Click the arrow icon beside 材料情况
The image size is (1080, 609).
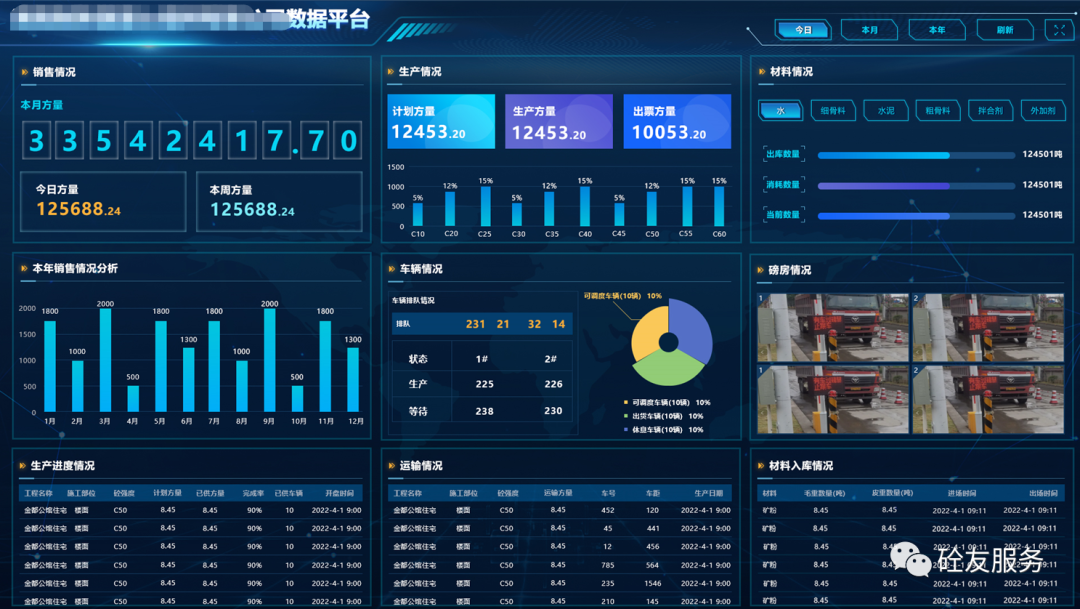[762, 72]
